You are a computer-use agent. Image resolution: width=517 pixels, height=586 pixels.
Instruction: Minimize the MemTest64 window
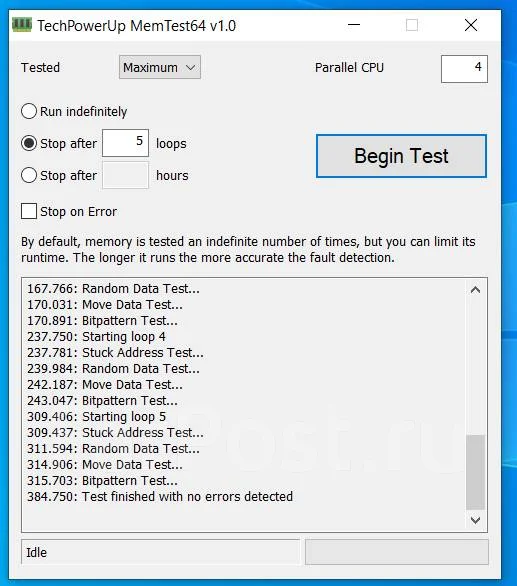pos(354,25)
